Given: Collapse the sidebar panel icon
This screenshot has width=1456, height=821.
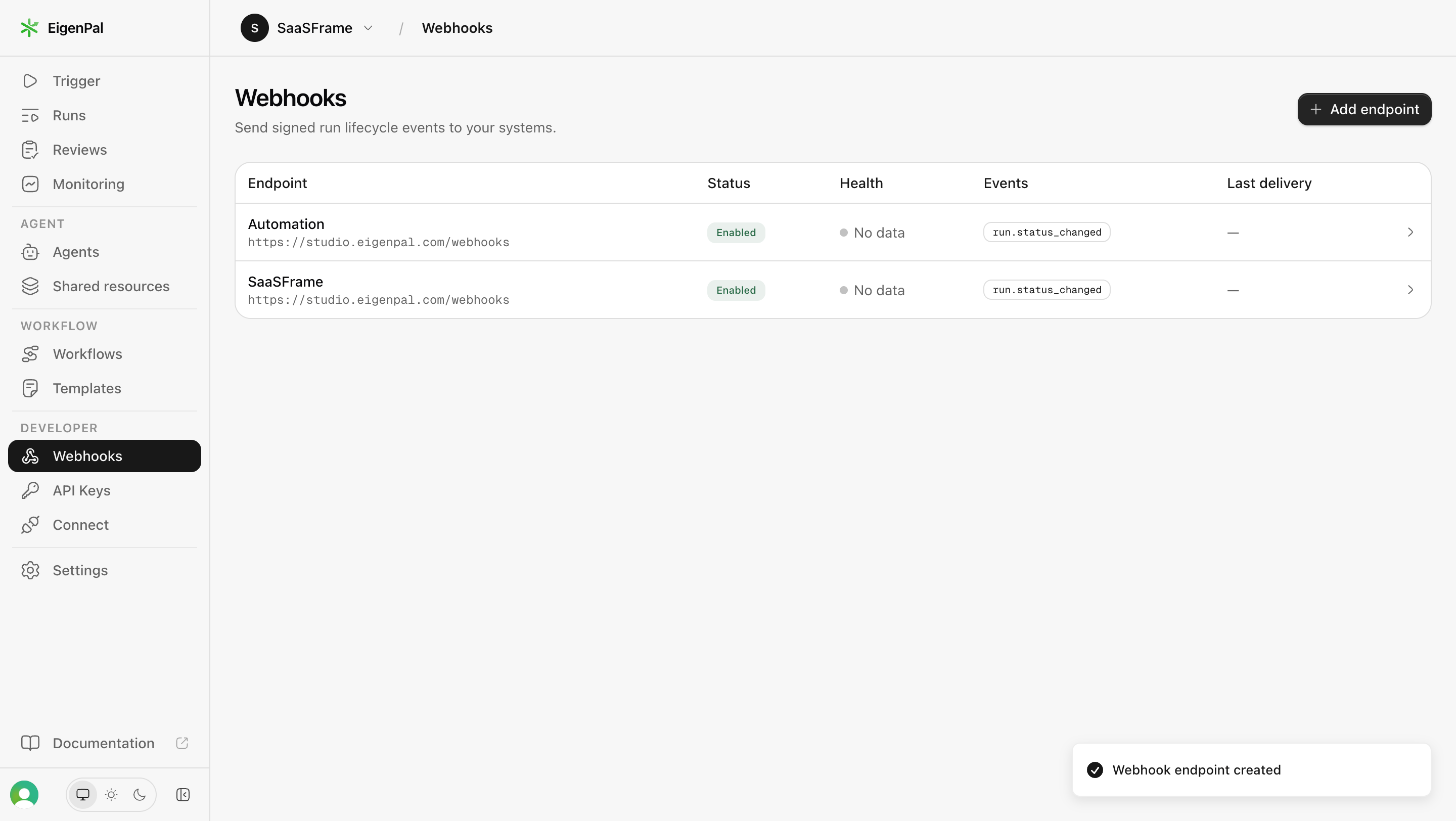Looking at the screenshot, I should tap(183, 795).
